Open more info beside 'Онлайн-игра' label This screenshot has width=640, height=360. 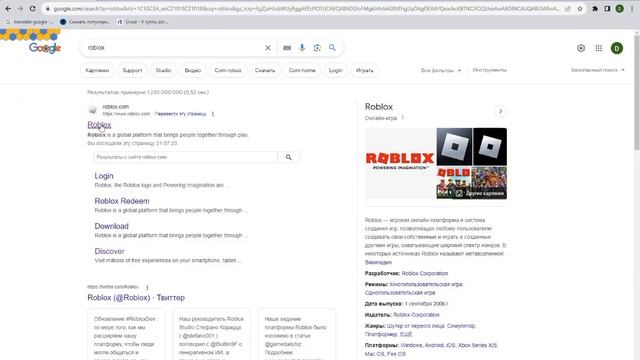[x=402, y=118]
